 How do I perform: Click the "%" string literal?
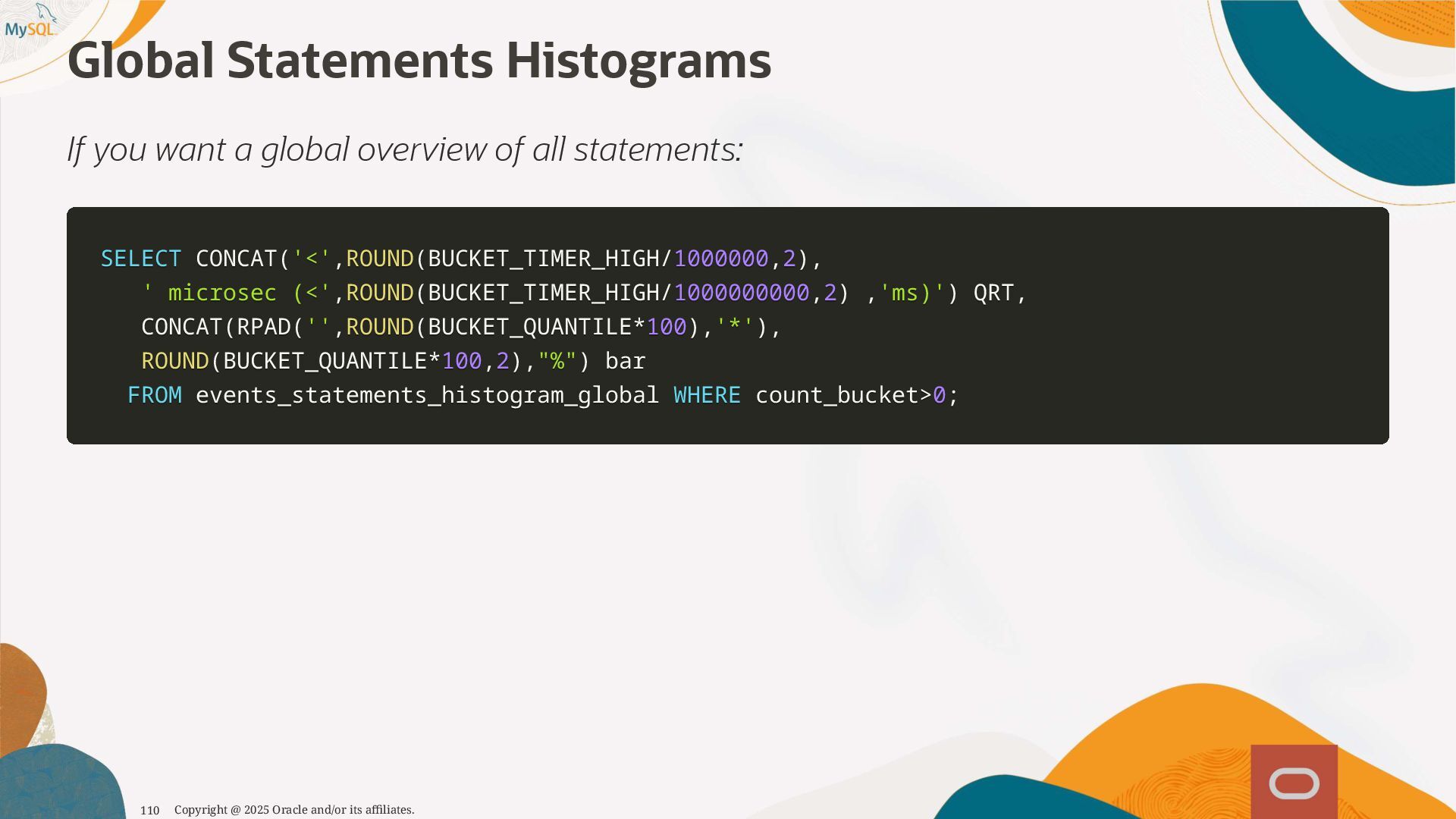(557, 362)
